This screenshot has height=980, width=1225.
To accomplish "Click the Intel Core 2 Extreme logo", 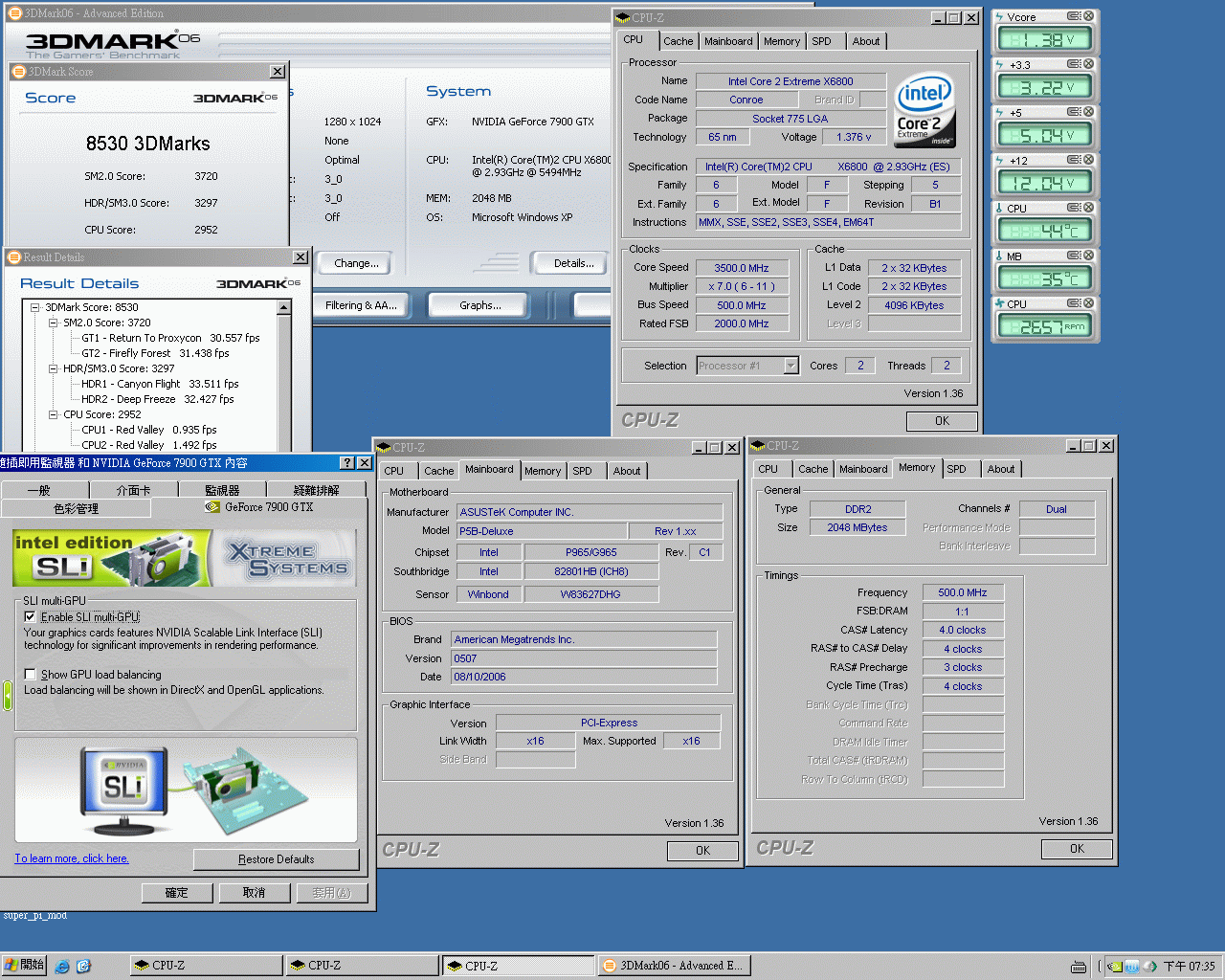I will pyautogui.click(x=924, y=111).
